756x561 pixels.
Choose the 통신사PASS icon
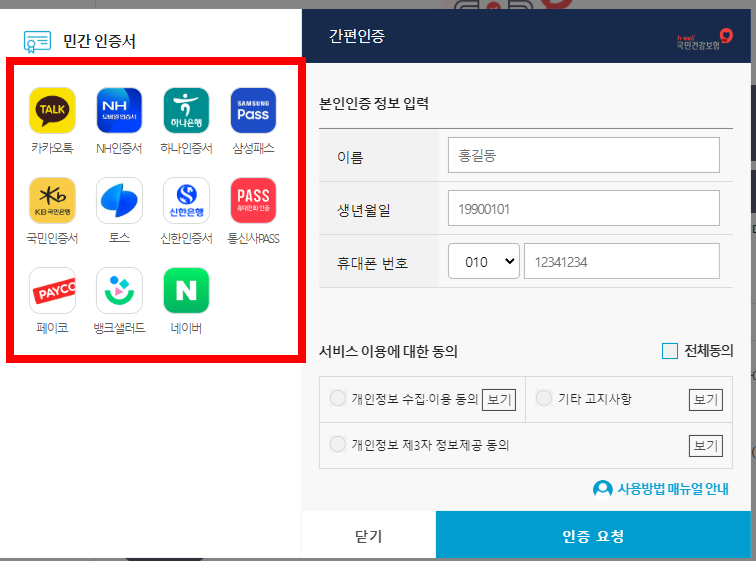[253, 200]
